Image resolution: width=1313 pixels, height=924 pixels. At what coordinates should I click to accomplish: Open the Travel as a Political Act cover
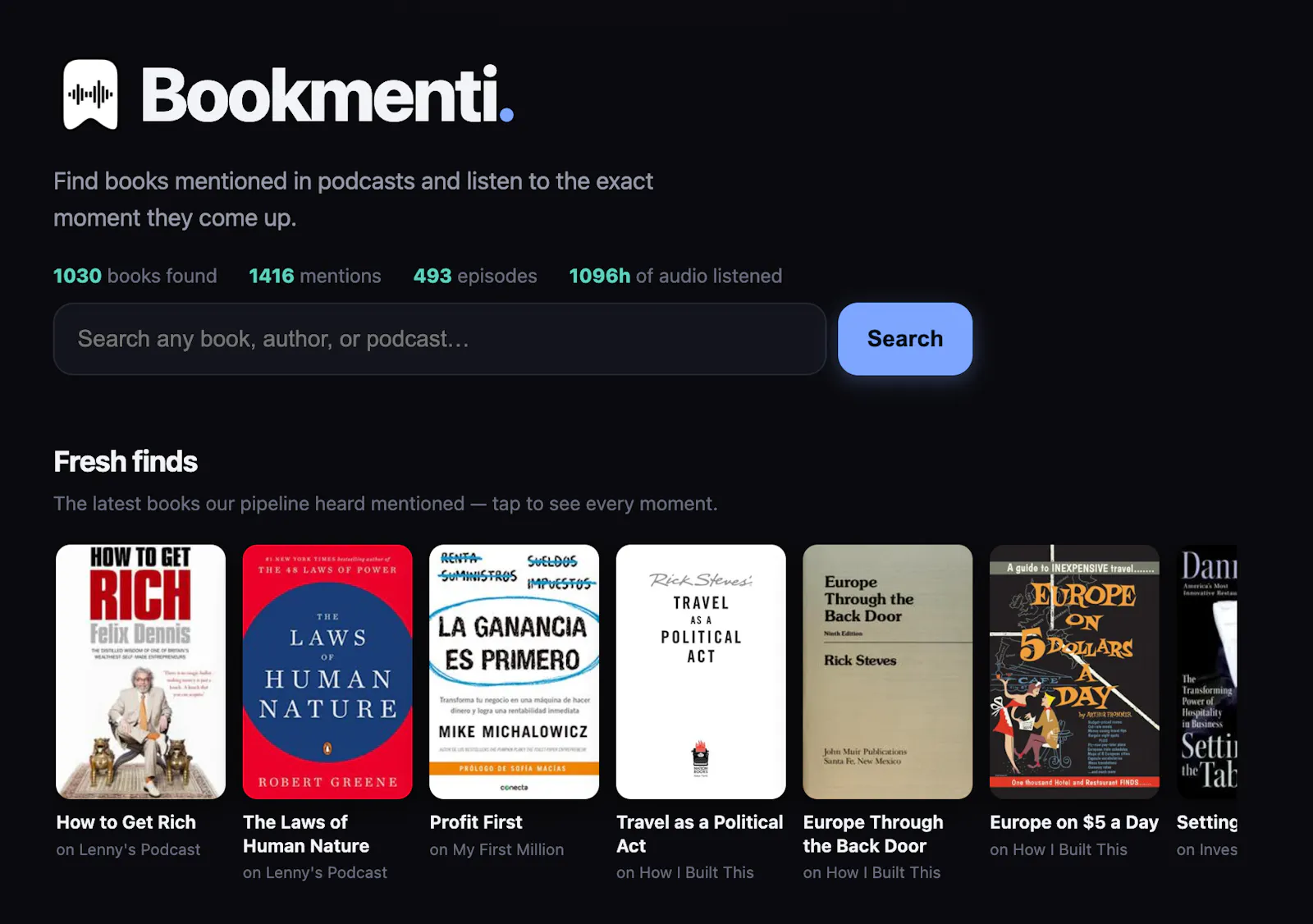coord(701,671)
